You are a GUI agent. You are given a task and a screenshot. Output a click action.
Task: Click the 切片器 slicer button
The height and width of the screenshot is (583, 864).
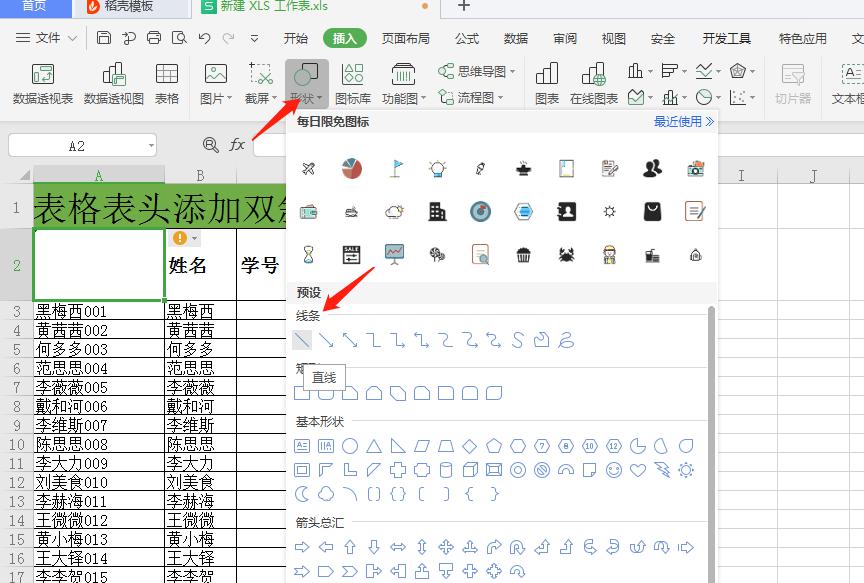793,83
